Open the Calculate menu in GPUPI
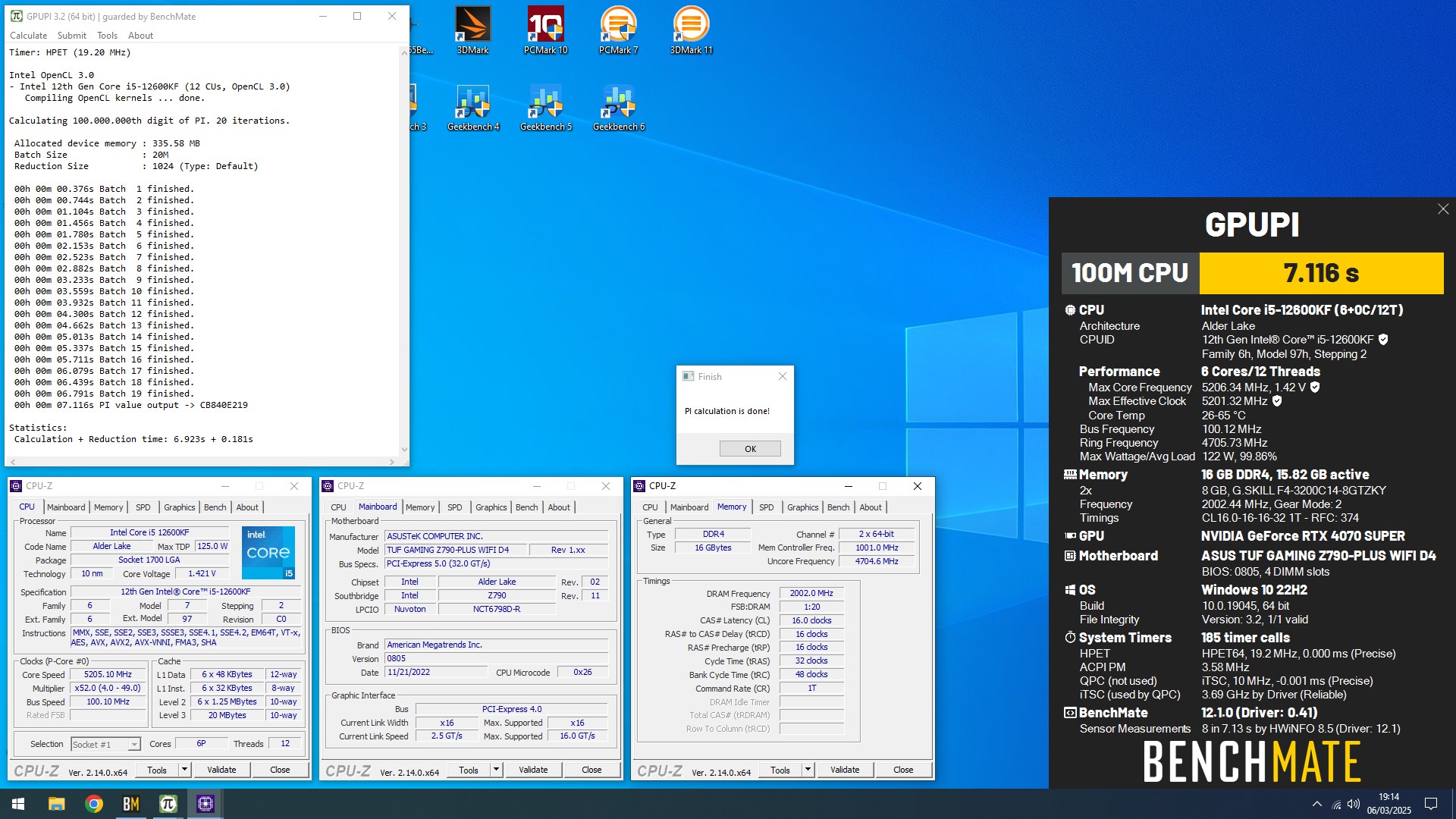Image resolution: width=1456 pixels, height=819 pixels. [x=29, y=36]
